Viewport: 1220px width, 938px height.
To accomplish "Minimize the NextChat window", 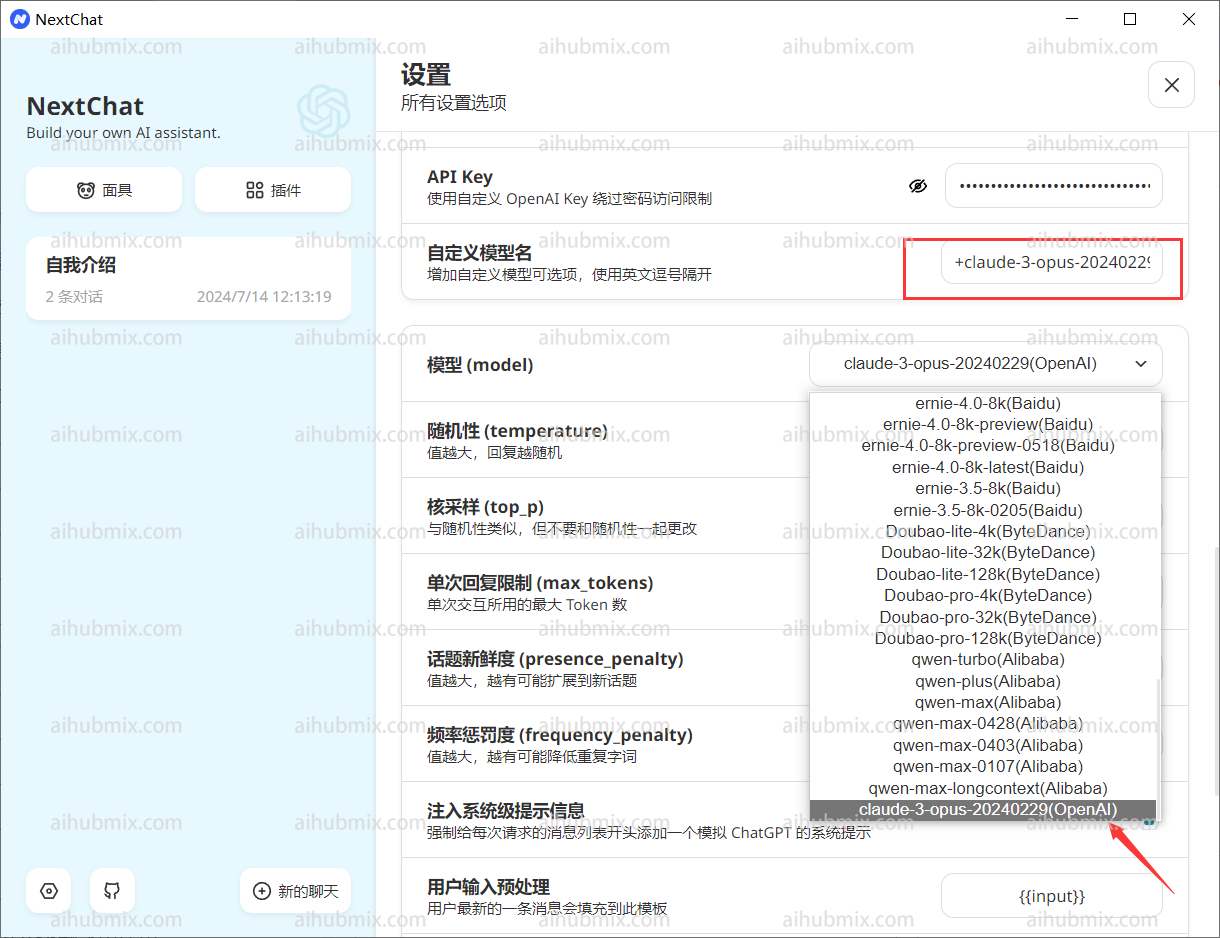I will [1071, 19].
